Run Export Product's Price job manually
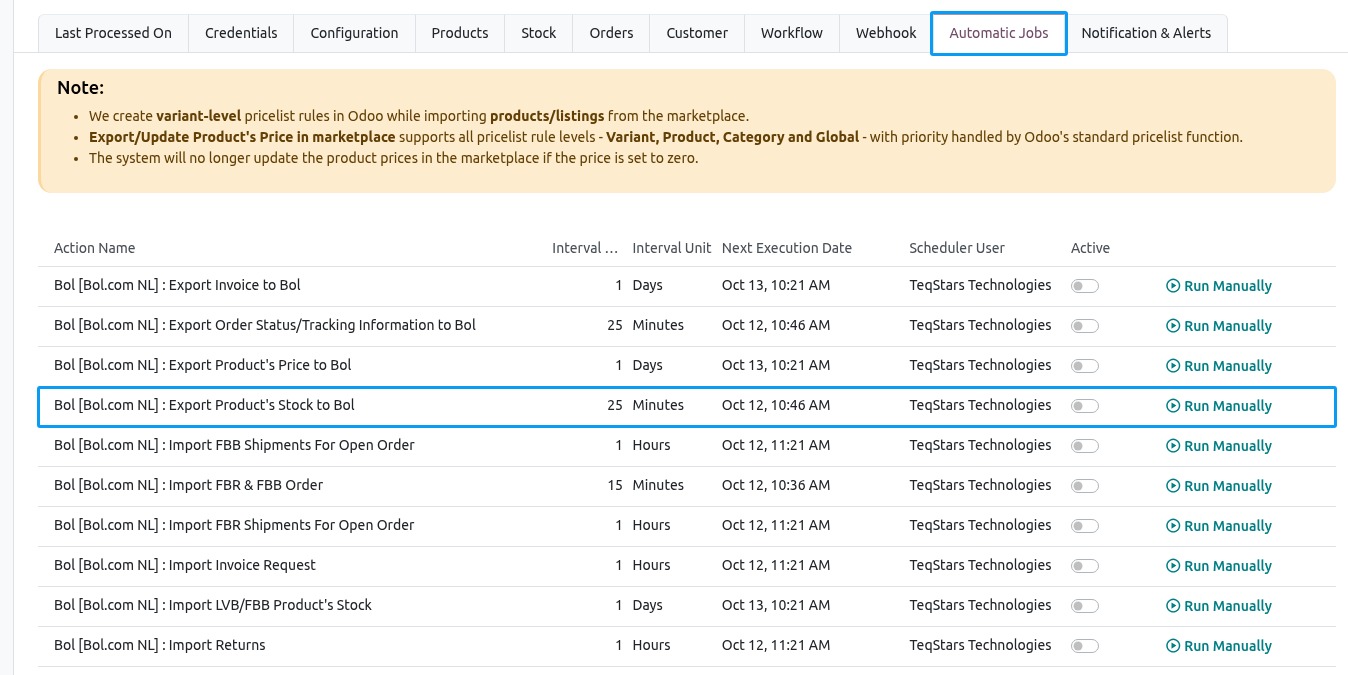This screenshot has height=675, width=1348. [x=1219, y=366]
